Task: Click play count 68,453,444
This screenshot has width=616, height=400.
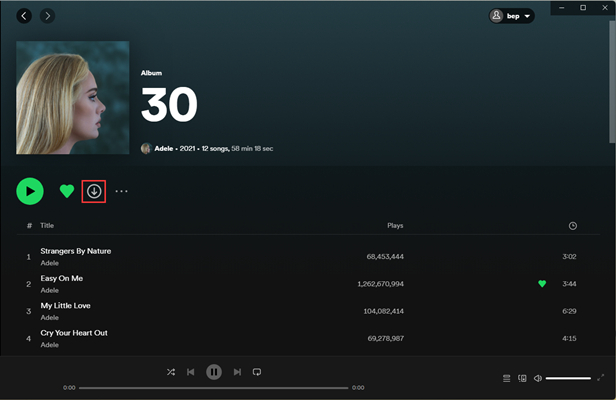Action: [x=385, y=257]
